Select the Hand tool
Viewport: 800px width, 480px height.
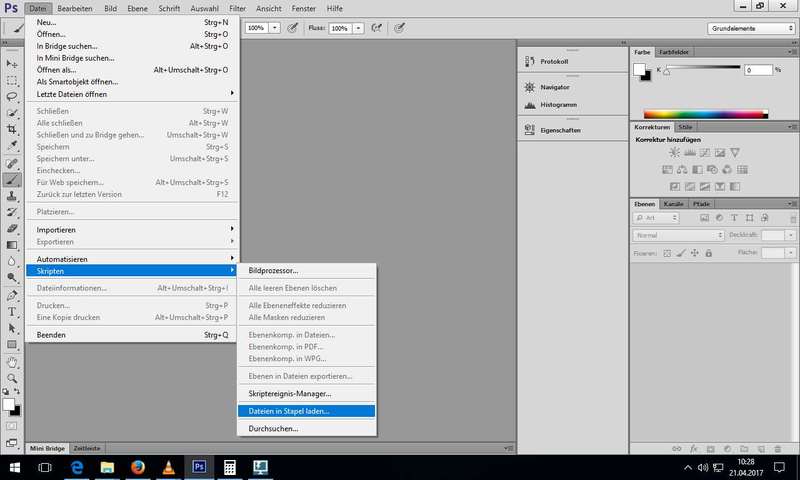[12, 362]
